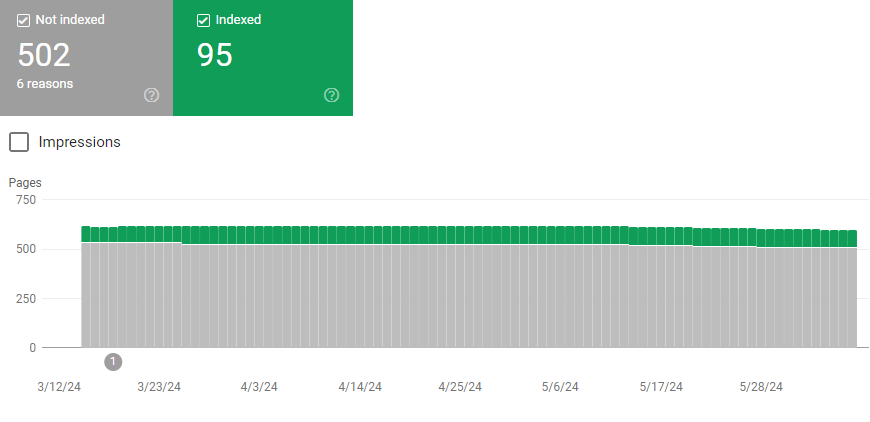Uncheck the Not indexed checkbox
This screenshot has height=422, width=870.
[23, 21]
